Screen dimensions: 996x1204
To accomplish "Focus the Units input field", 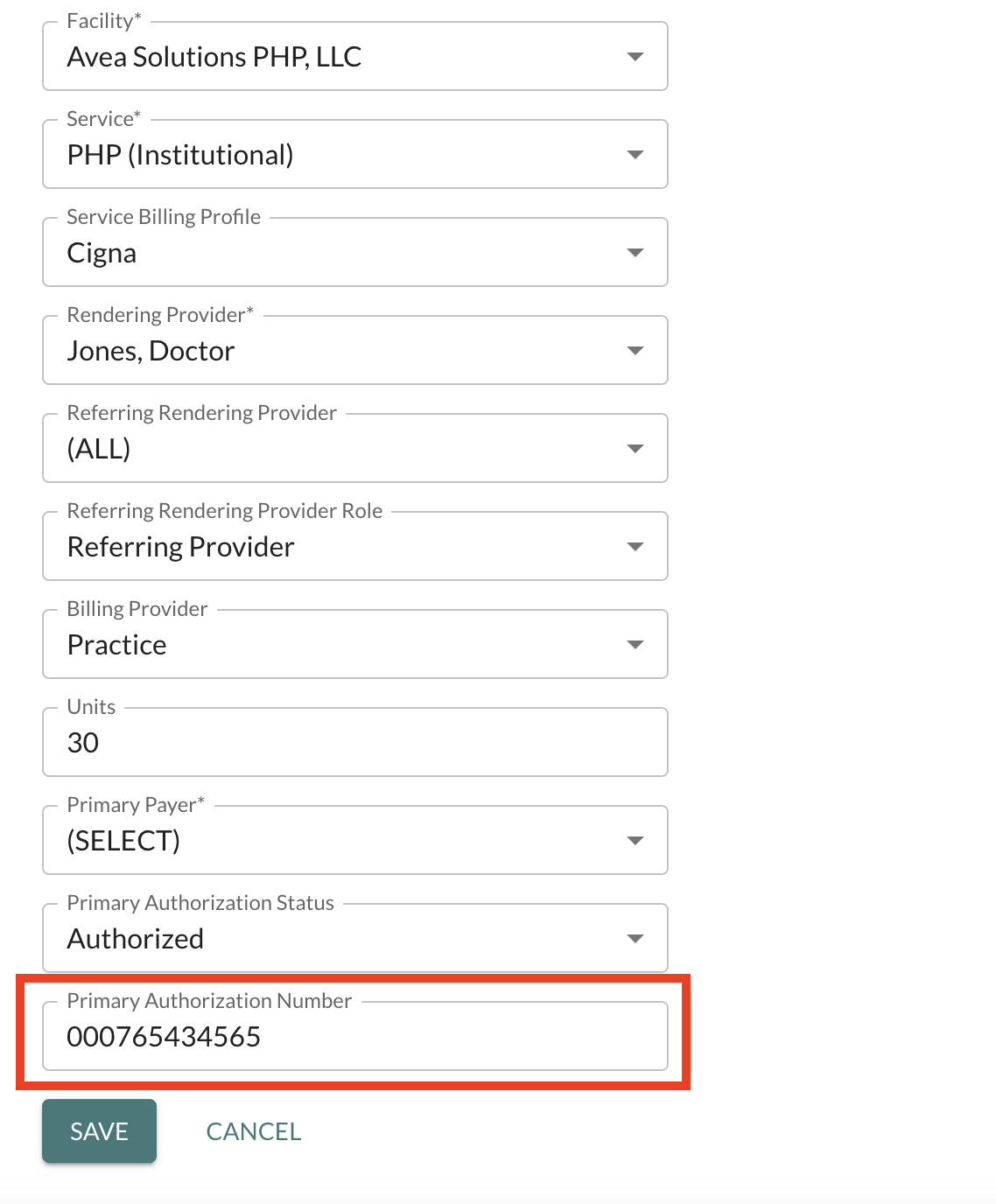I will [x=354, y=743].
